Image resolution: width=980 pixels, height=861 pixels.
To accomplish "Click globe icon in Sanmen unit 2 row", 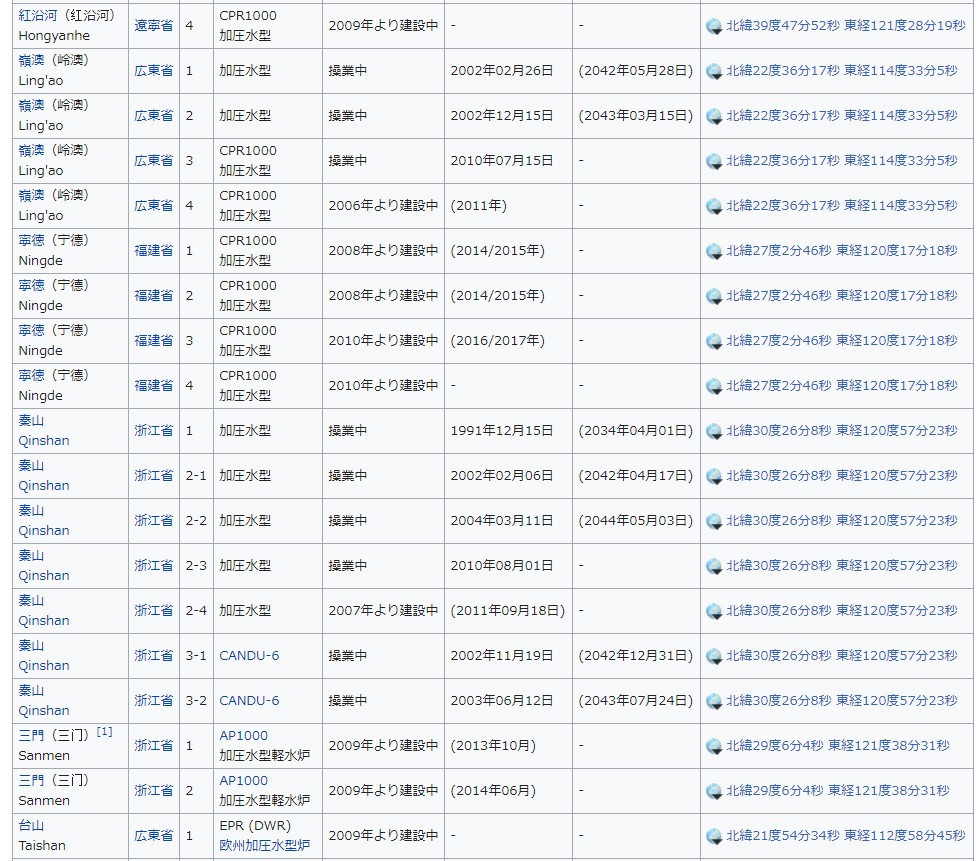I will tap(714, 791).
